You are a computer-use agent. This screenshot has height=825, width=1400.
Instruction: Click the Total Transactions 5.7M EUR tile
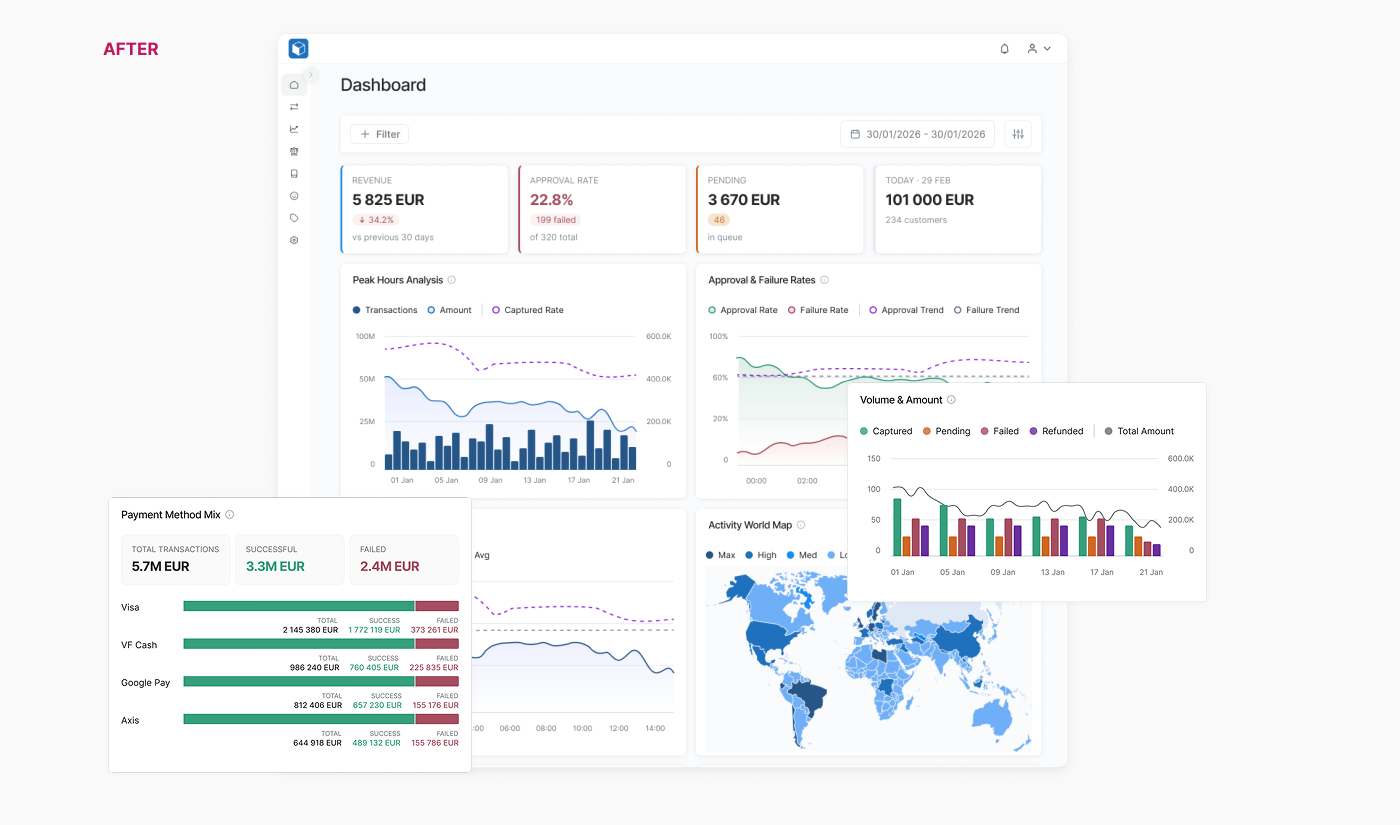tap(175, 559)
